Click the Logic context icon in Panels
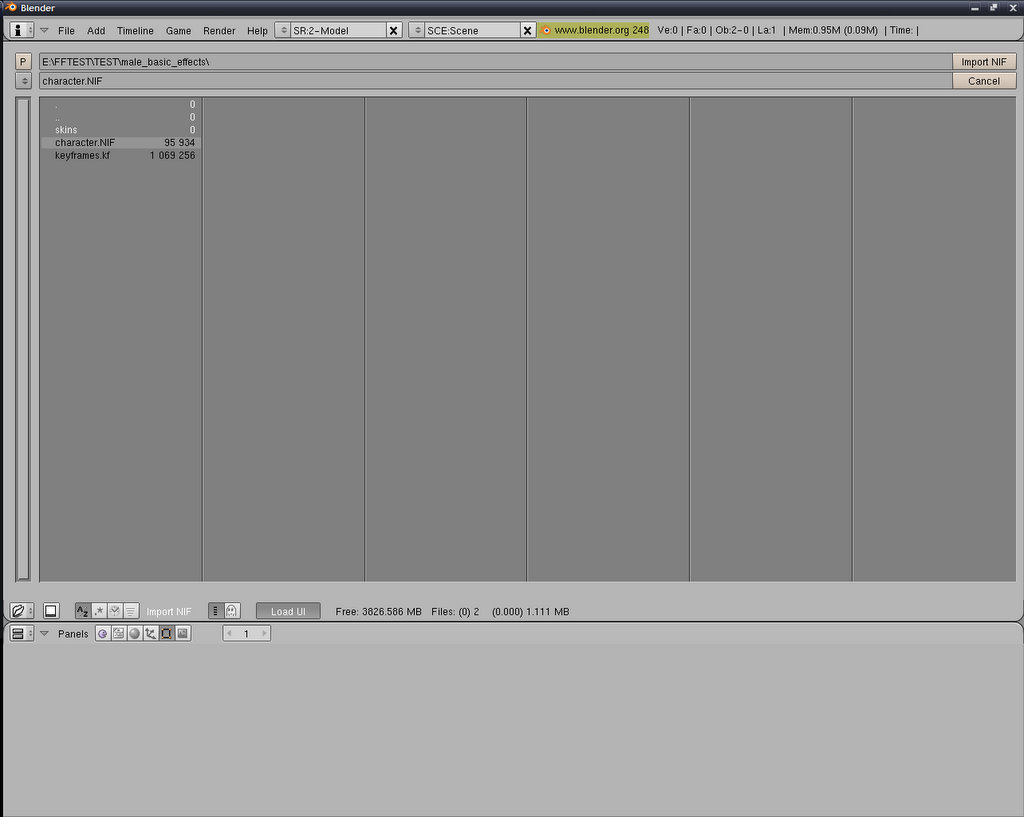This screenshot has width=1024, height=817. coord(102,634)
